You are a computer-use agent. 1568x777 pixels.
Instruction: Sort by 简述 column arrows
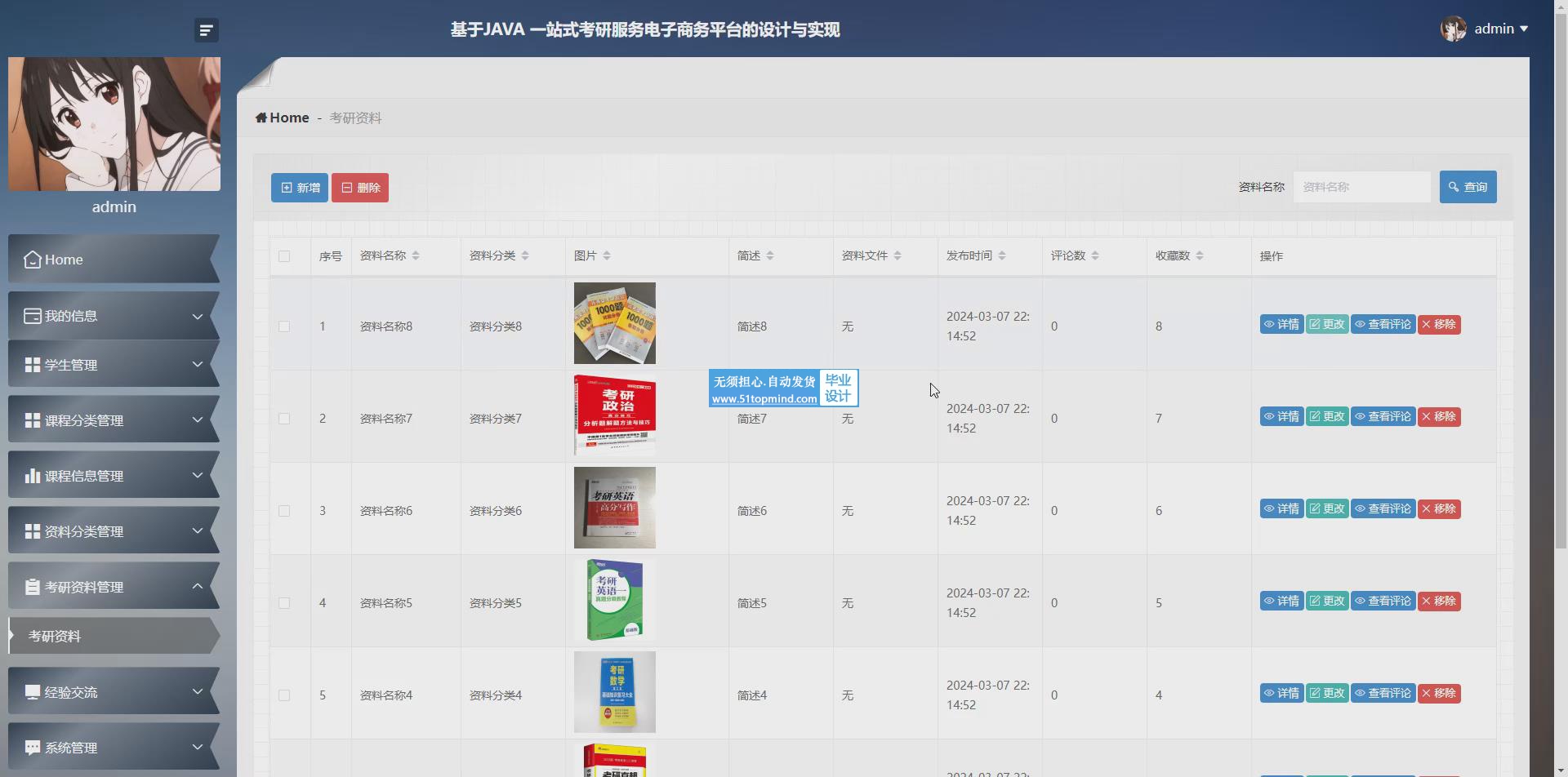coord(770,256)
